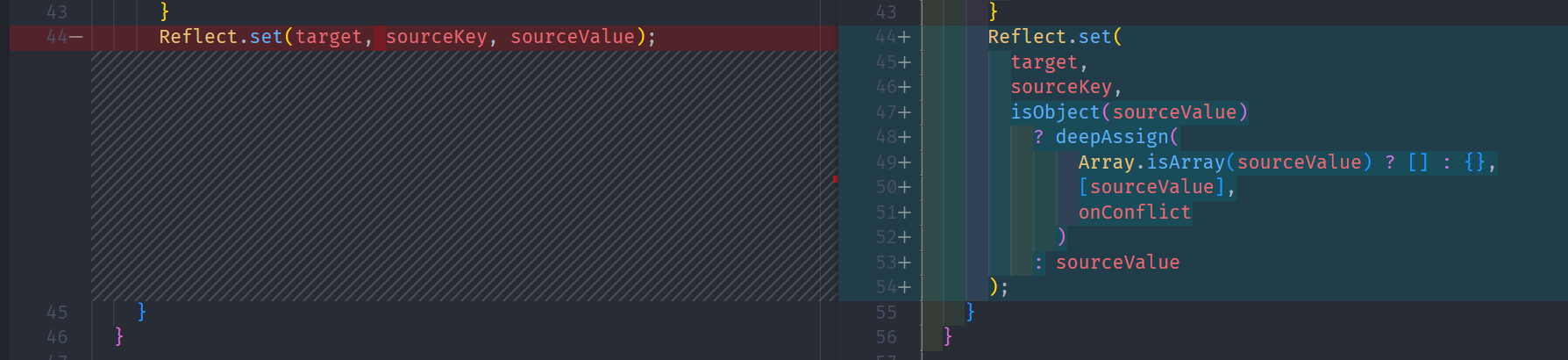The height and width of the screenshot is (360, 1568).
Task: Click line number 46 in left pane
Action: (x=57, y=337)
